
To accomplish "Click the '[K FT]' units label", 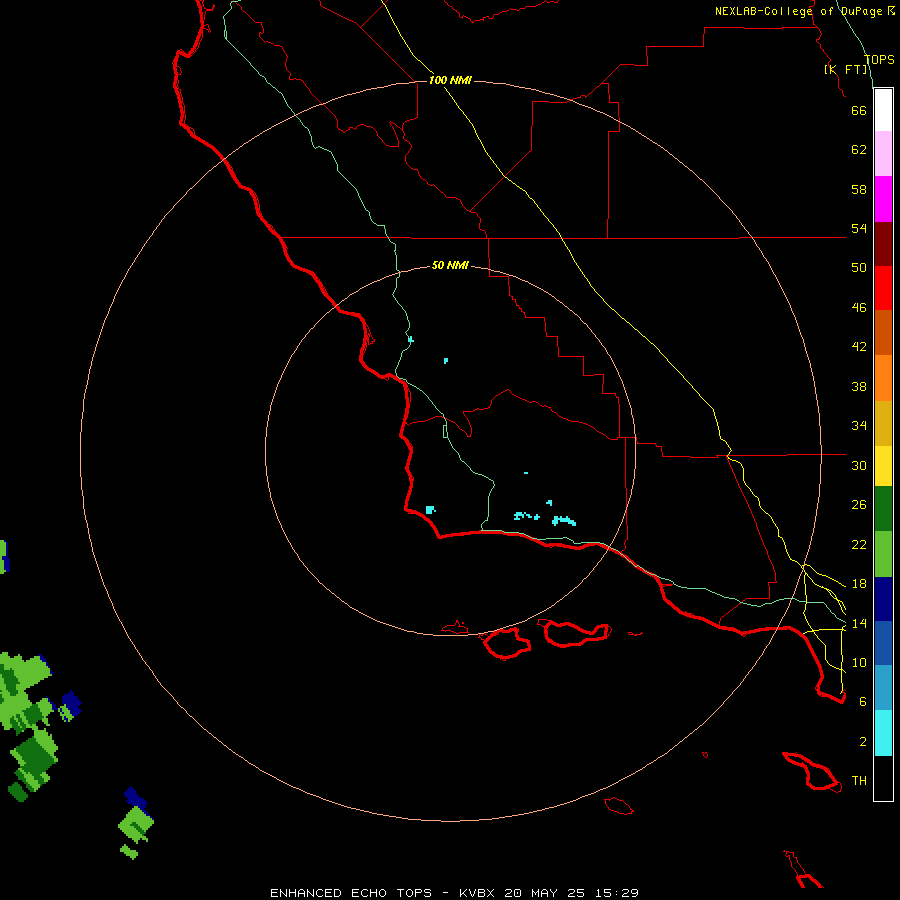I will coord(846,69).
